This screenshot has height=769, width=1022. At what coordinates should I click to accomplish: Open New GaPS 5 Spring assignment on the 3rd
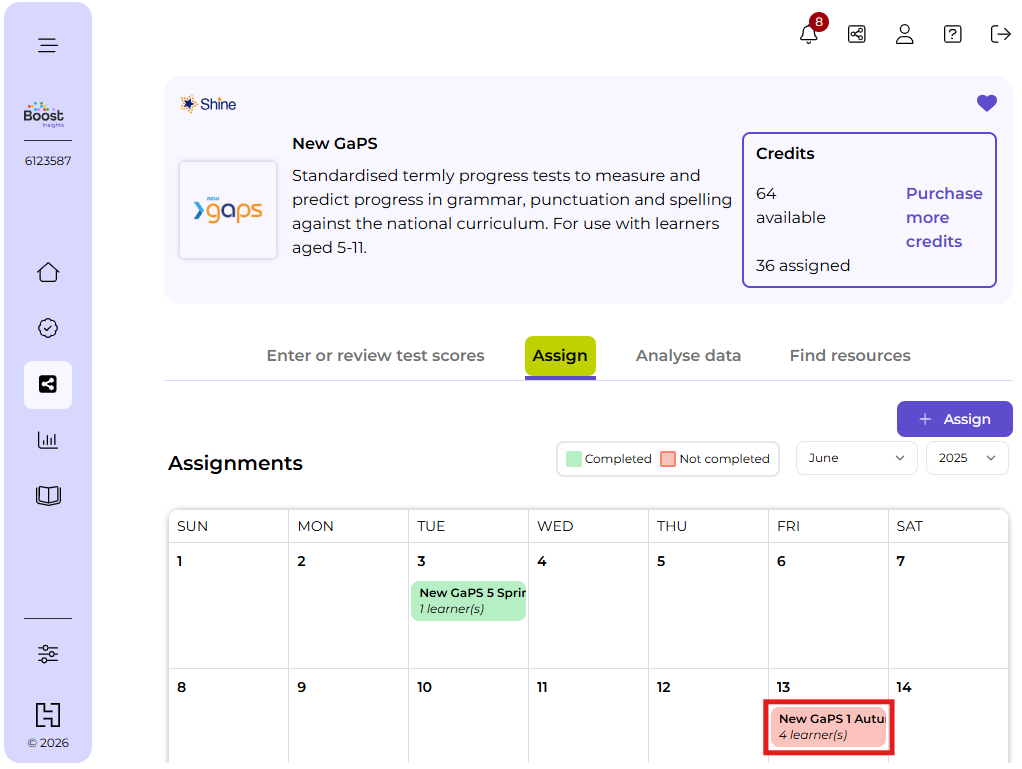(468, 601)
